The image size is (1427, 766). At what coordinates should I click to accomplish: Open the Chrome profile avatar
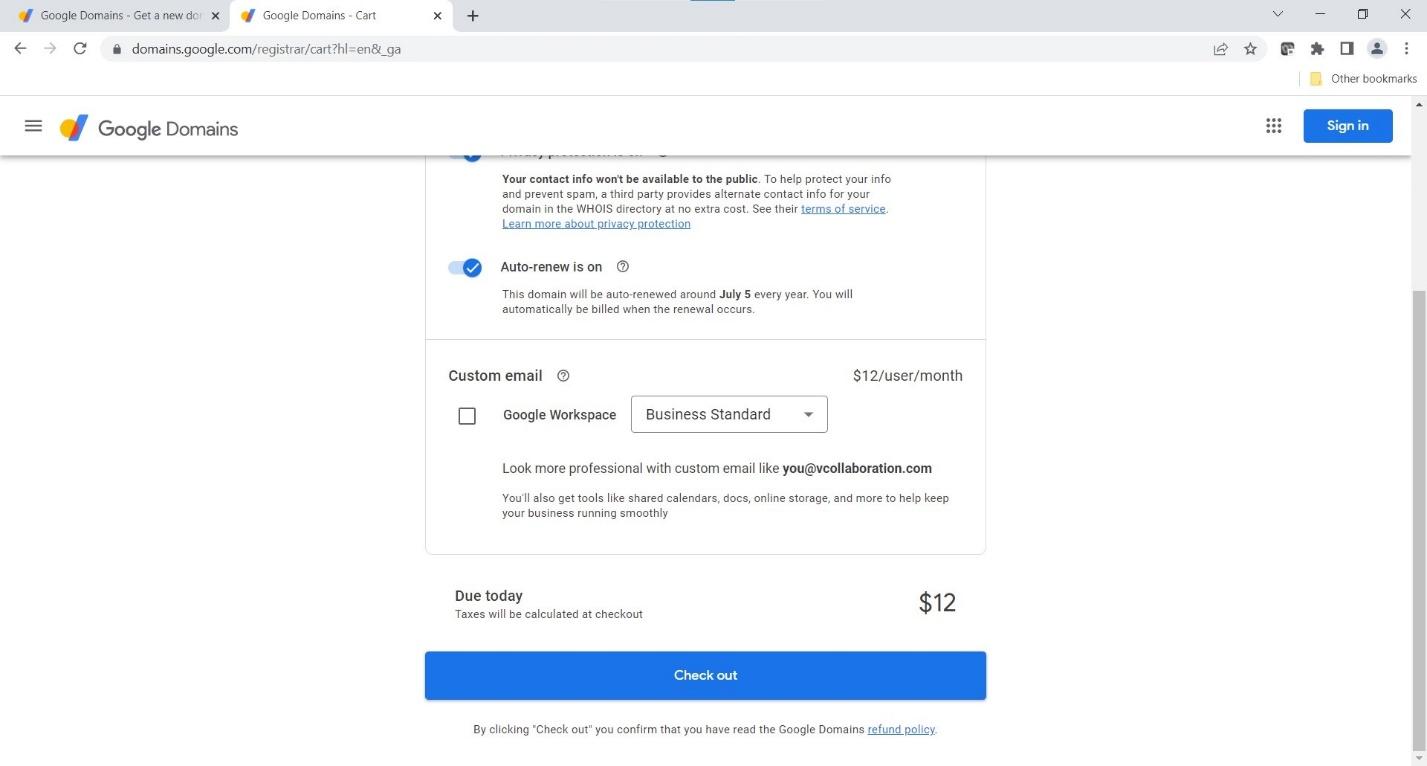pyautogui.click(x=1377, y=48)
